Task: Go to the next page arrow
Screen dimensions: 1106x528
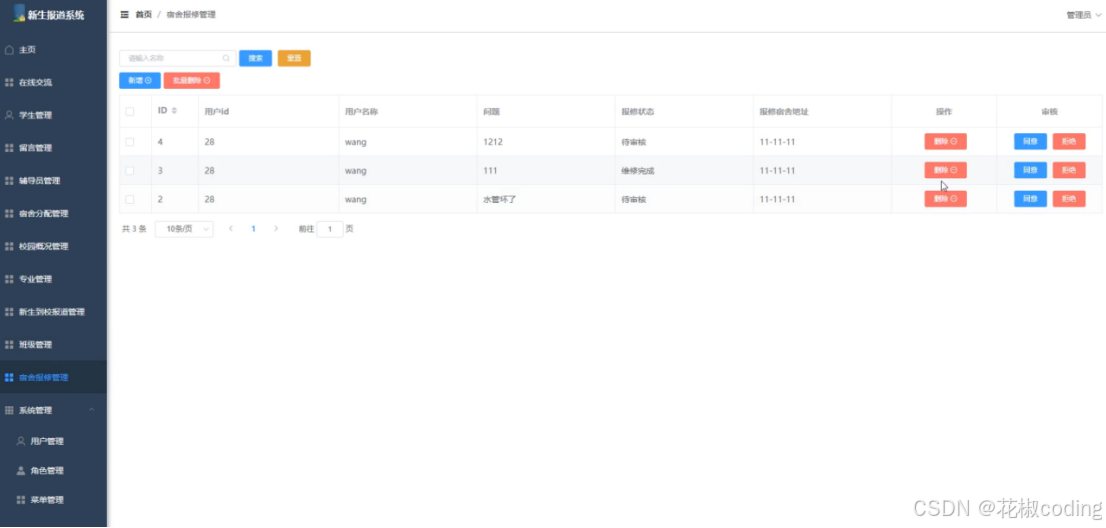Action: click(x=276, y=229)
